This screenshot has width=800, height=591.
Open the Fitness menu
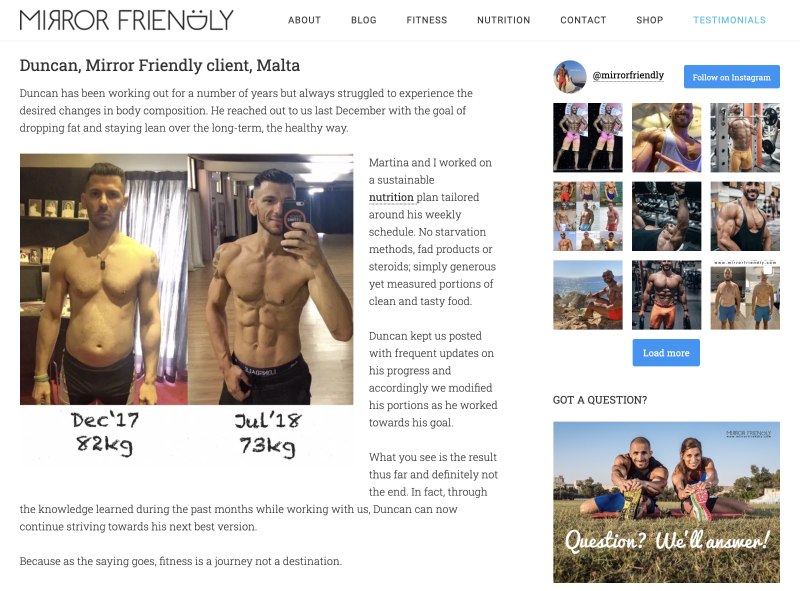pos(427,20)
